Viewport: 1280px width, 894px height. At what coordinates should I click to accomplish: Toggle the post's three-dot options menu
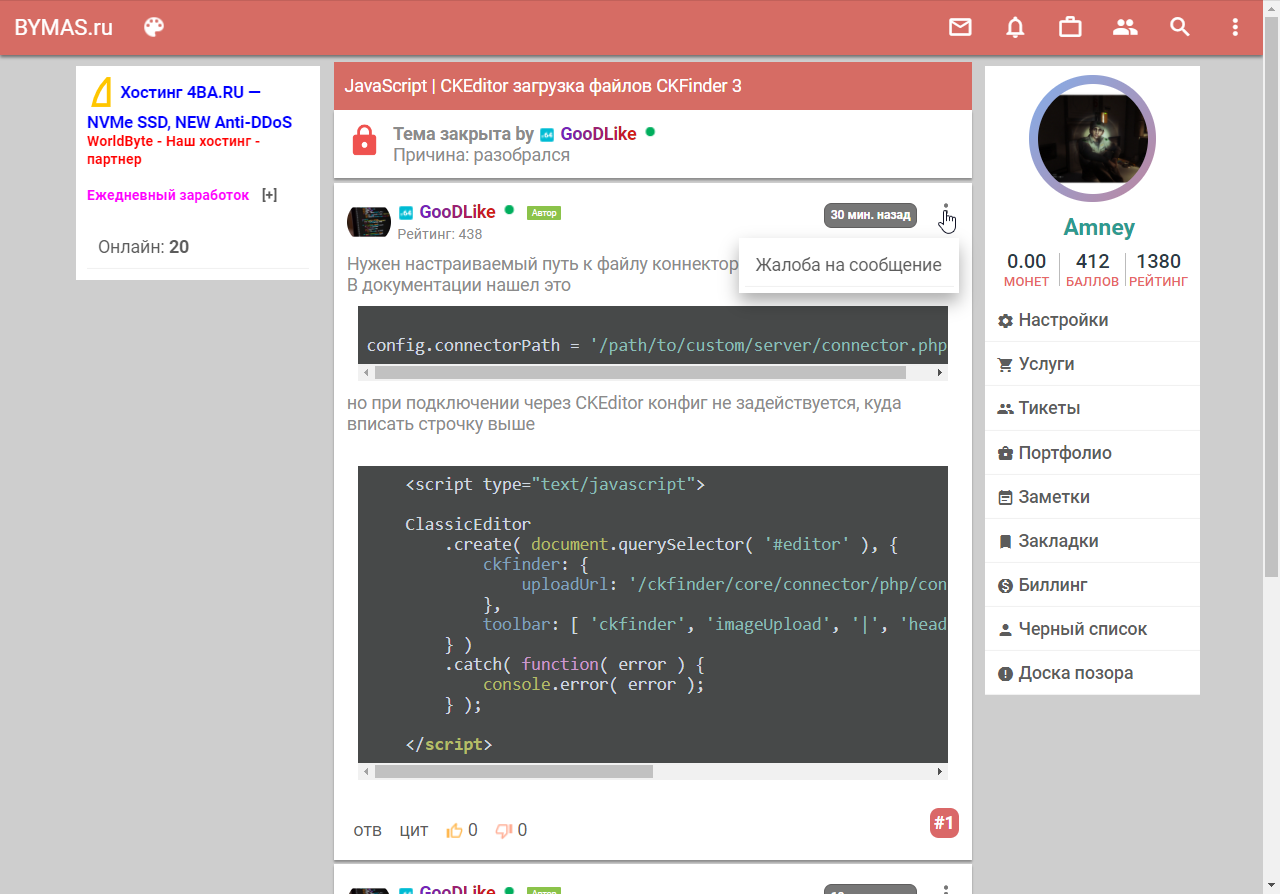click(946, 214)
